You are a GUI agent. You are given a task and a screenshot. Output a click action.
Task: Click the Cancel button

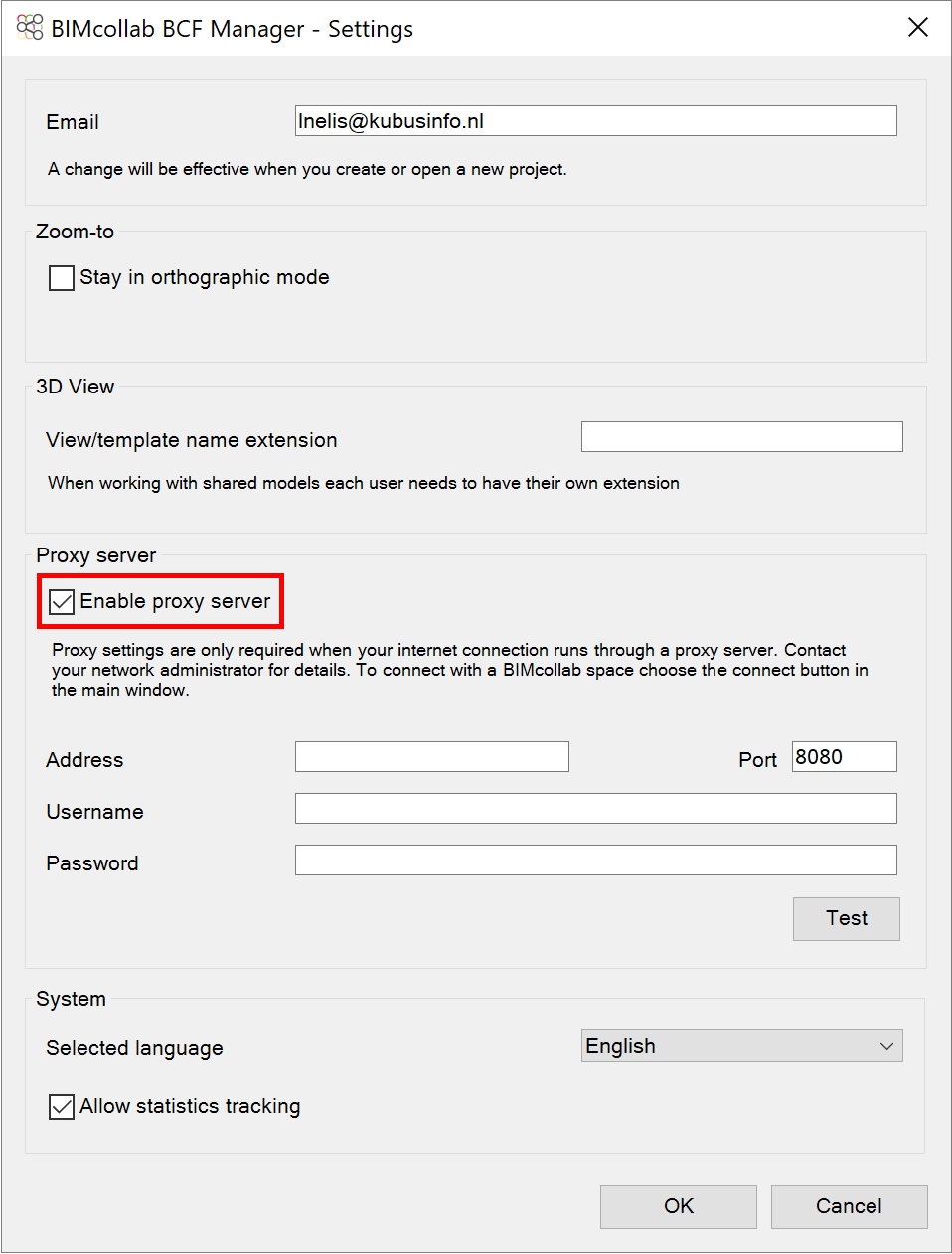(849, 1206)
